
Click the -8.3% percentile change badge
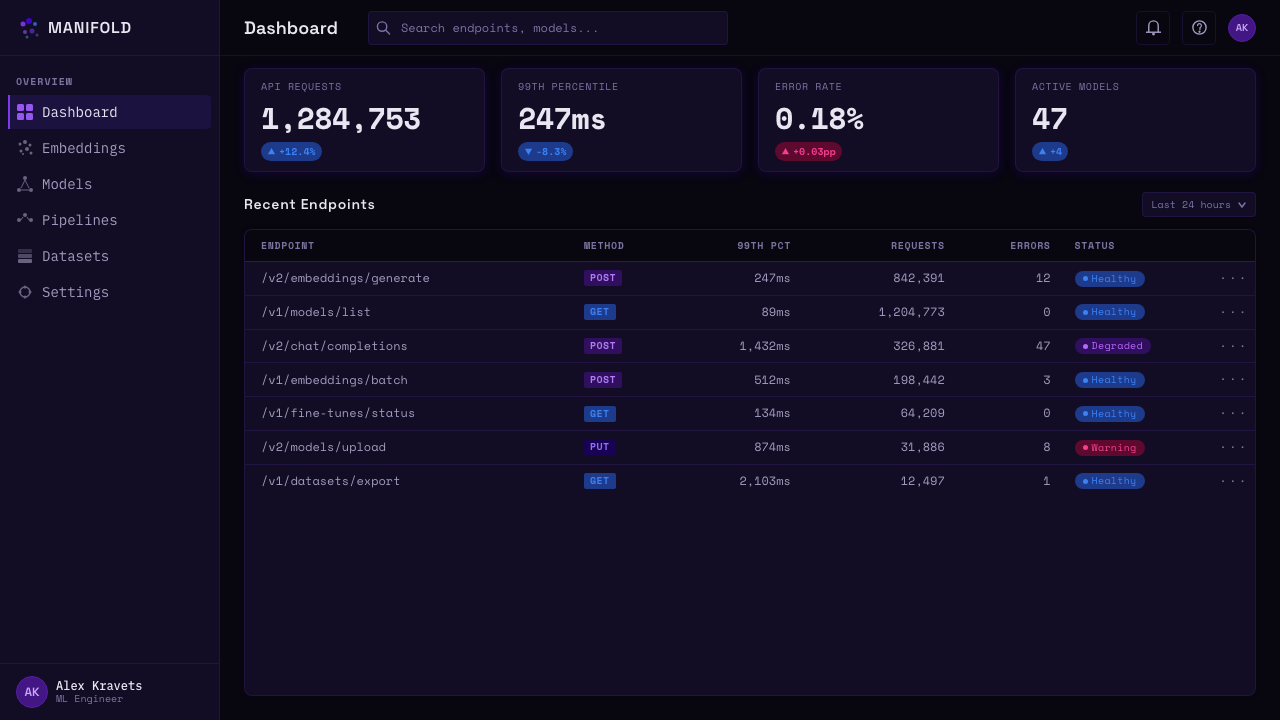[545, 152]
